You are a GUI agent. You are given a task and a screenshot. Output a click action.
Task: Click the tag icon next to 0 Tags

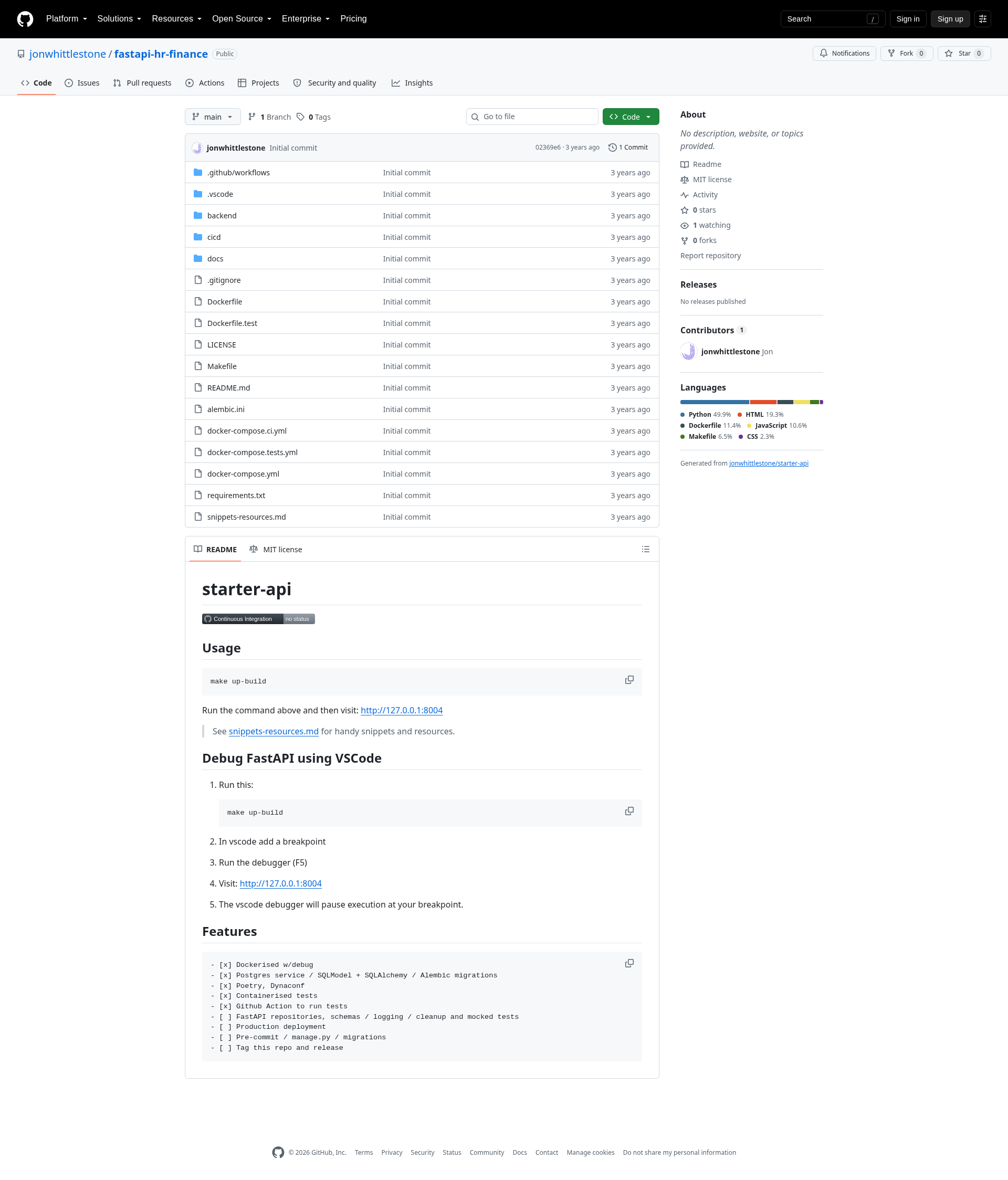click(x=300, y=117)
